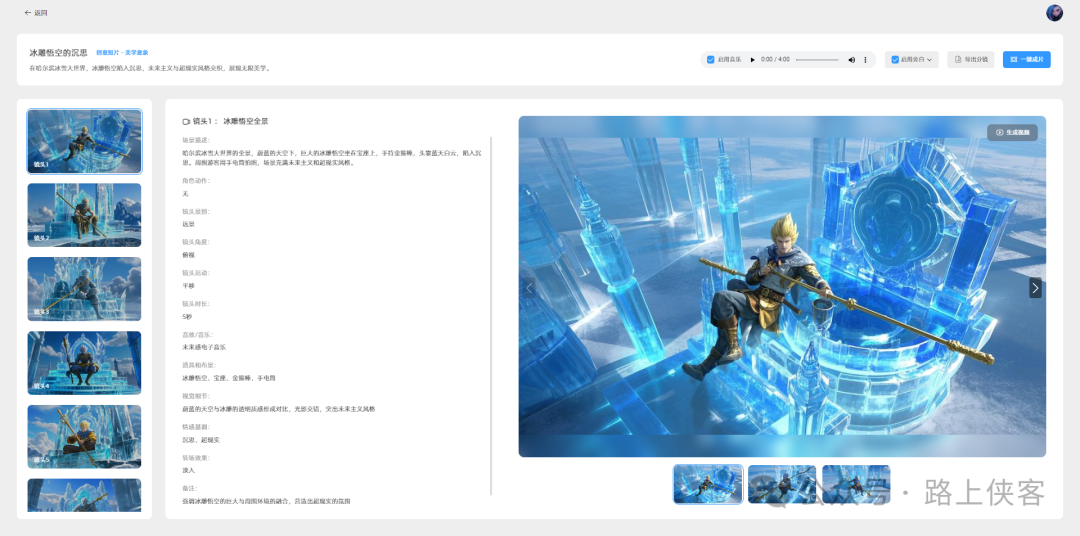Toggle the 启用音乐 checkbox
This screenshot has width=1080, height=536.
[x=711, y=60]
